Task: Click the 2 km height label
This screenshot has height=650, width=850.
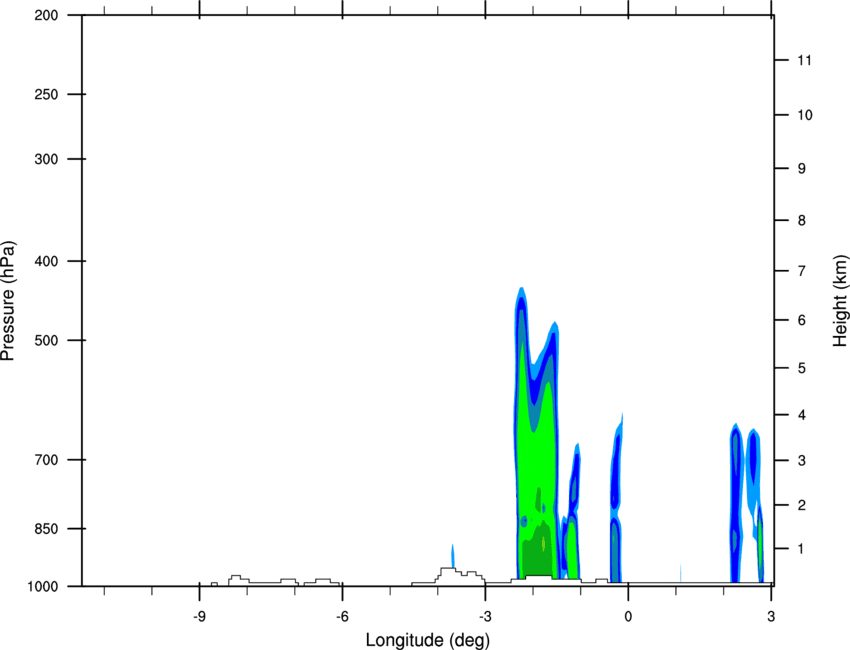Action: pos(802,505)
